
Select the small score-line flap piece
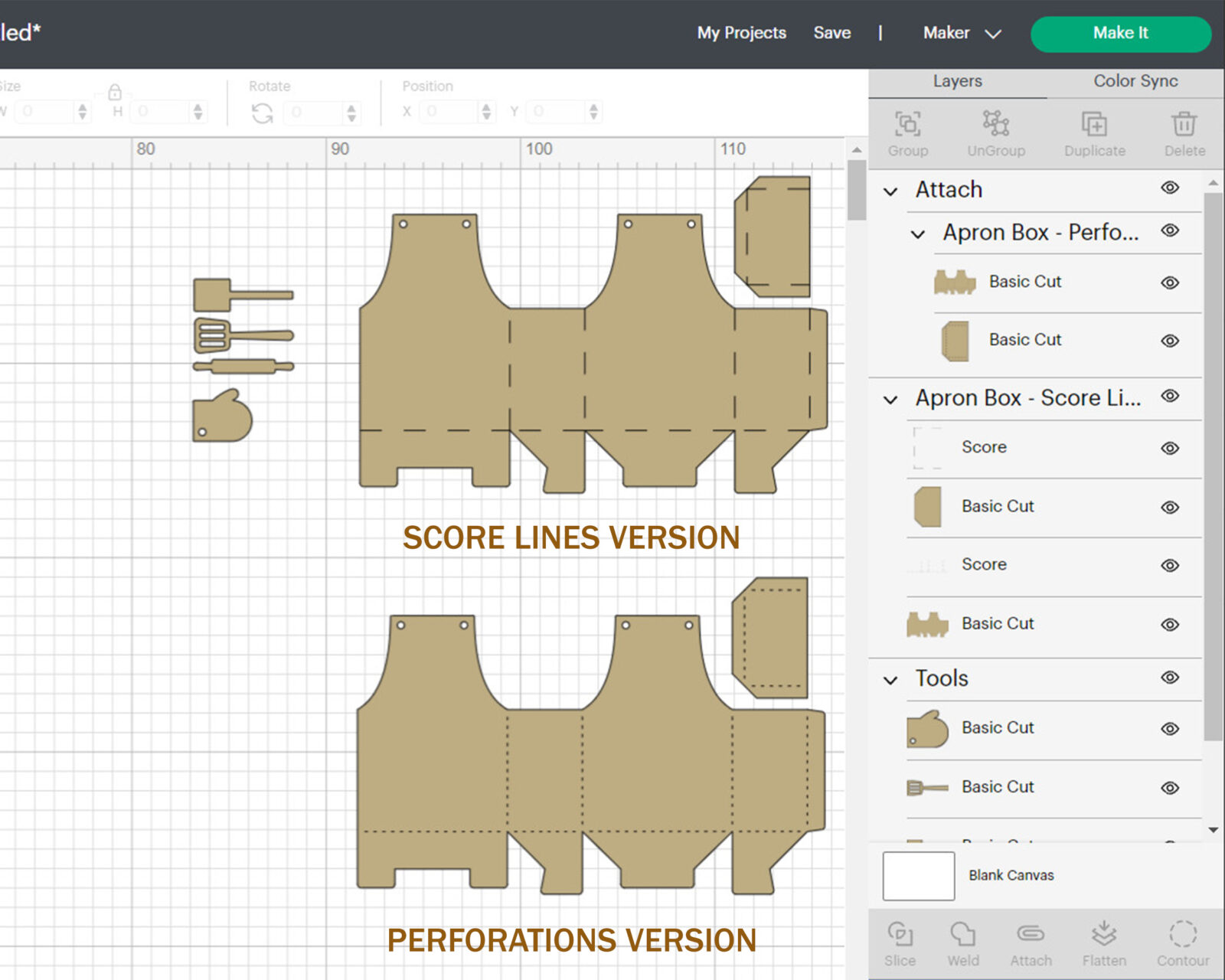tap(773, 237)
